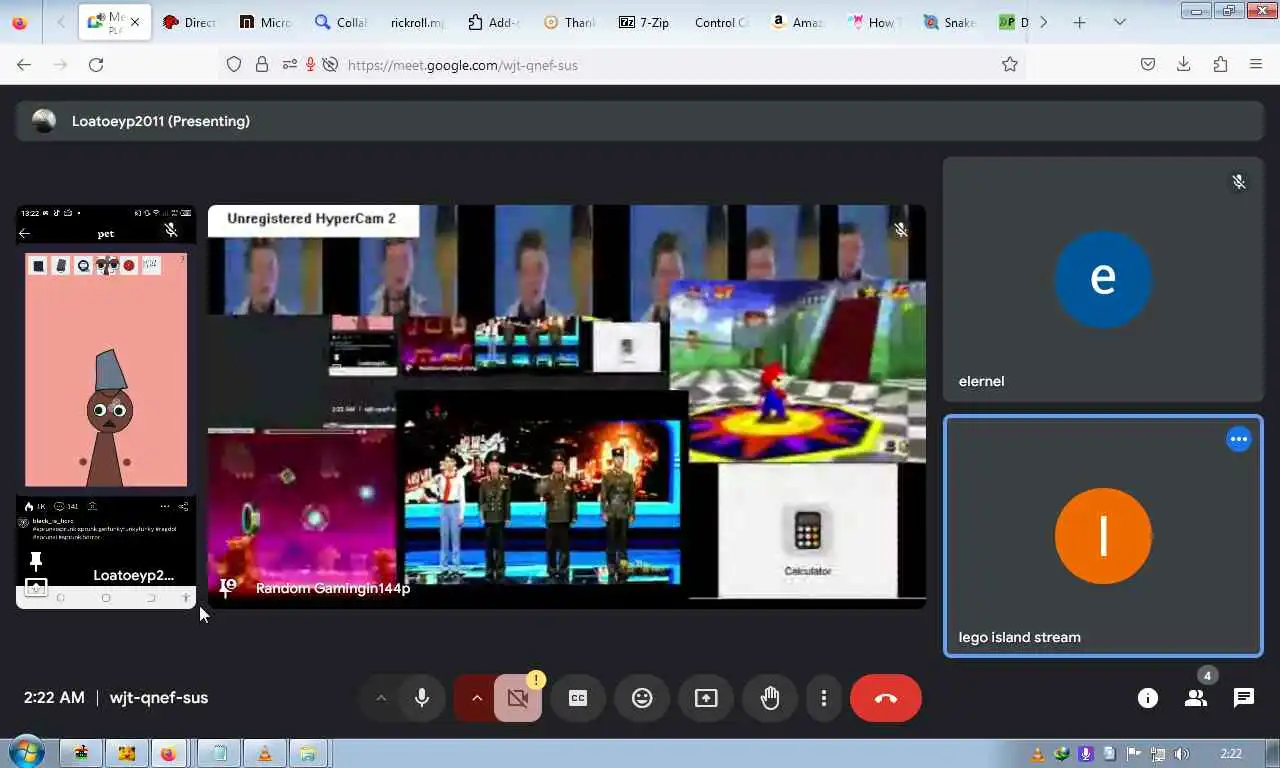This screenshot has height=768, width=1280.
Task: Close the active Meet tab
Action: point(135,22)
